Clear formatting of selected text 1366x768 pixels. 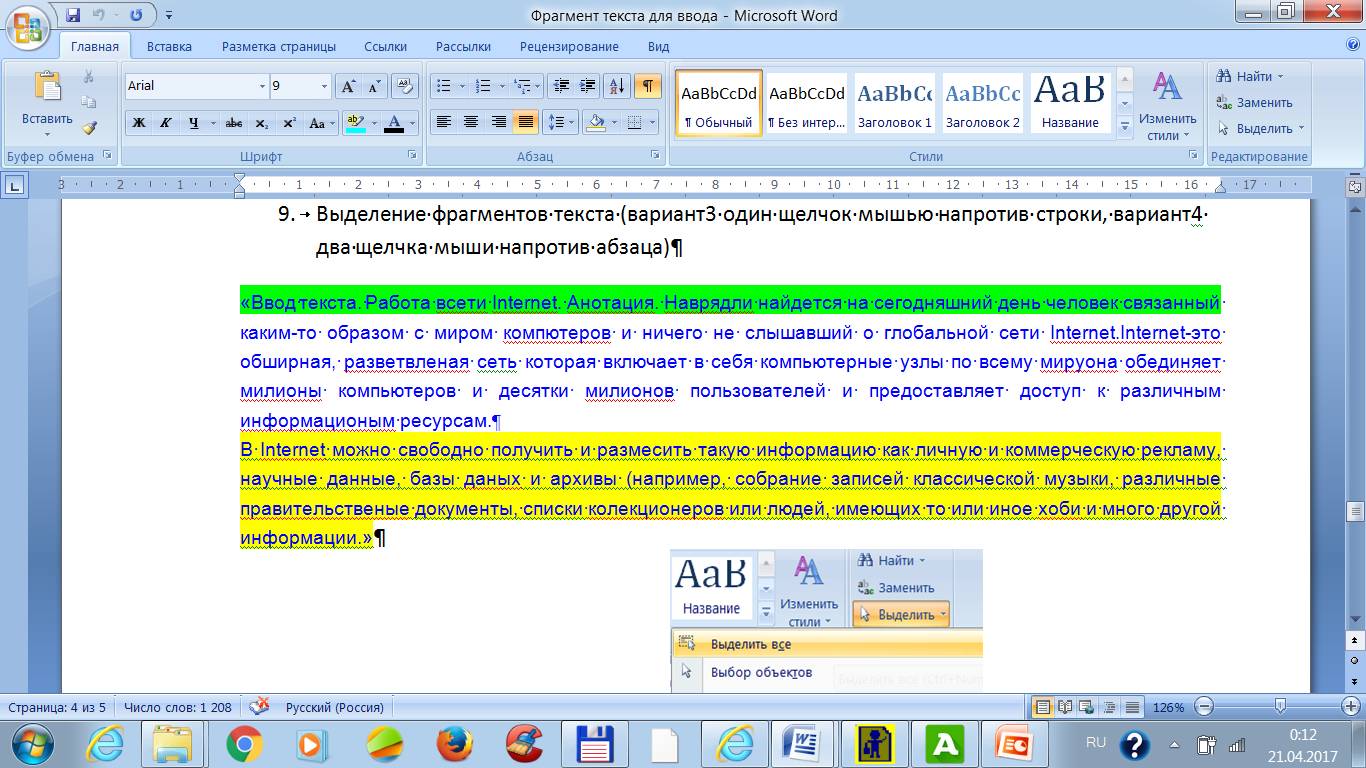click(405, 86)
